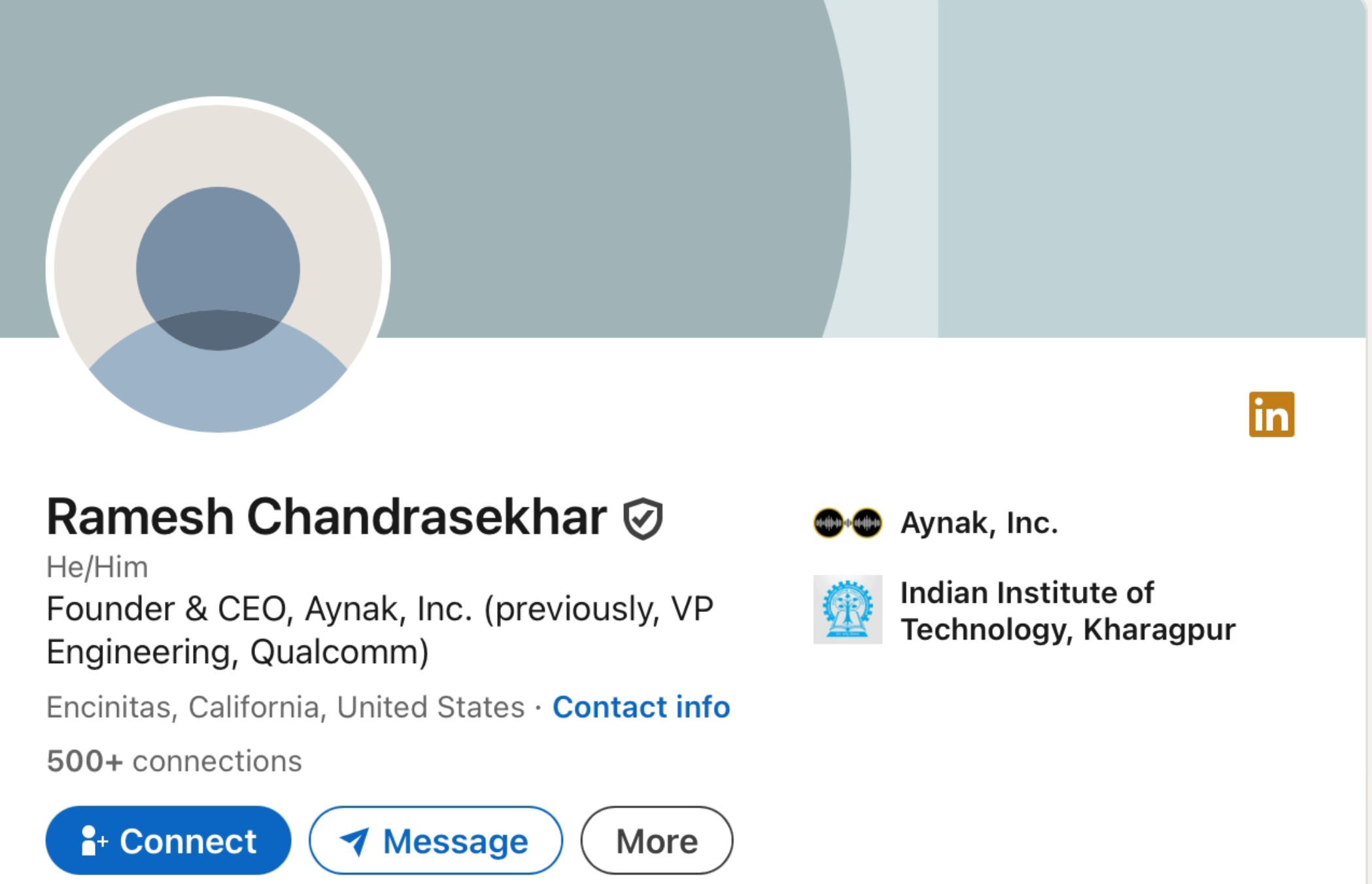Viewport: 1372px width, 884px height.
Task: Open the Aynak, Inc. company name link
Action: [x=978, y=523]
